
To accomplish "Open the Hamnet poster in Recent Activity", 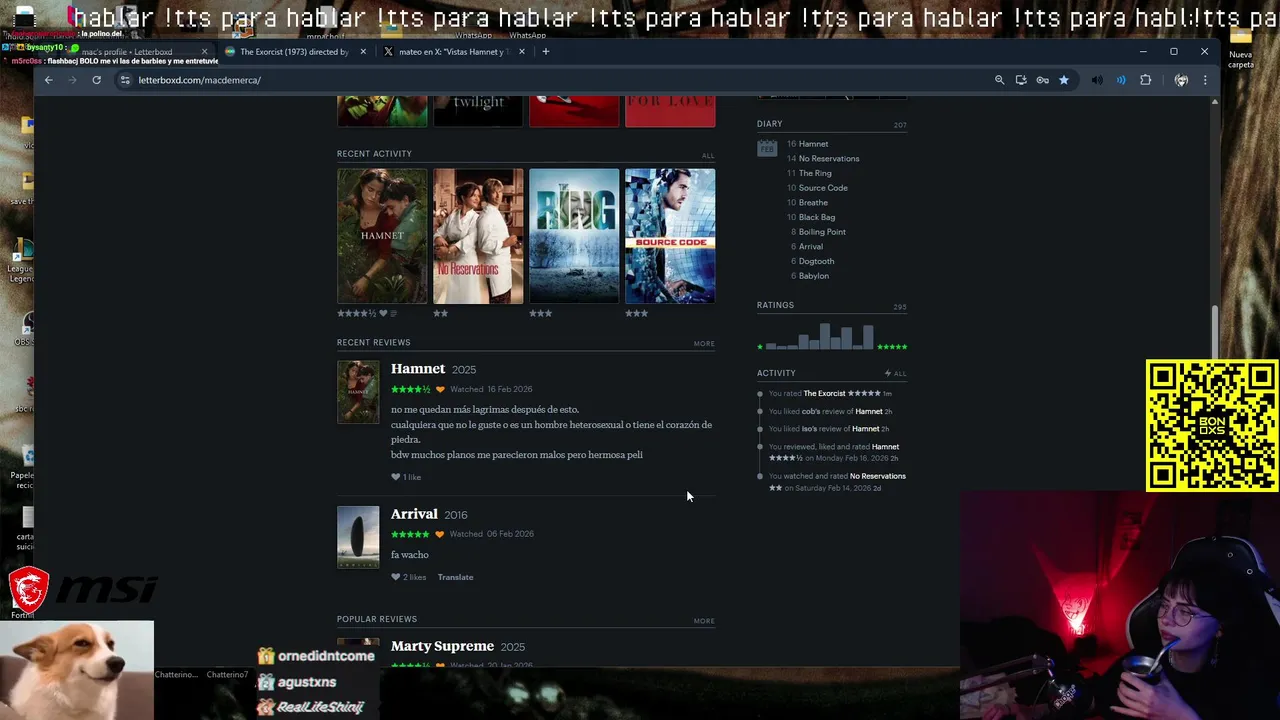I will [382, 236].
